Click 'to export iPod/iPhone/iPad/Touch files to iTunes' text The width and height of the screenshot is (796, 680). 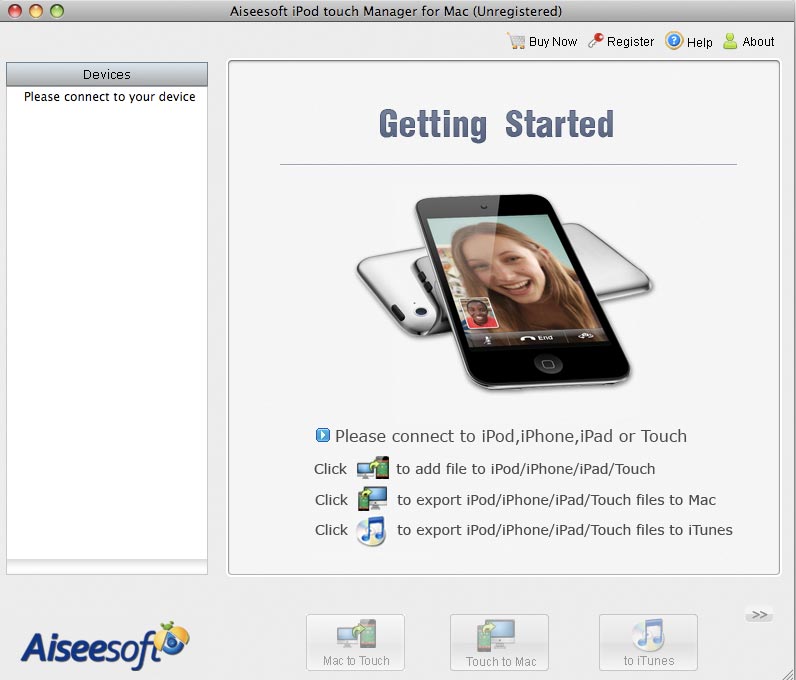click(x=565, y=530)
